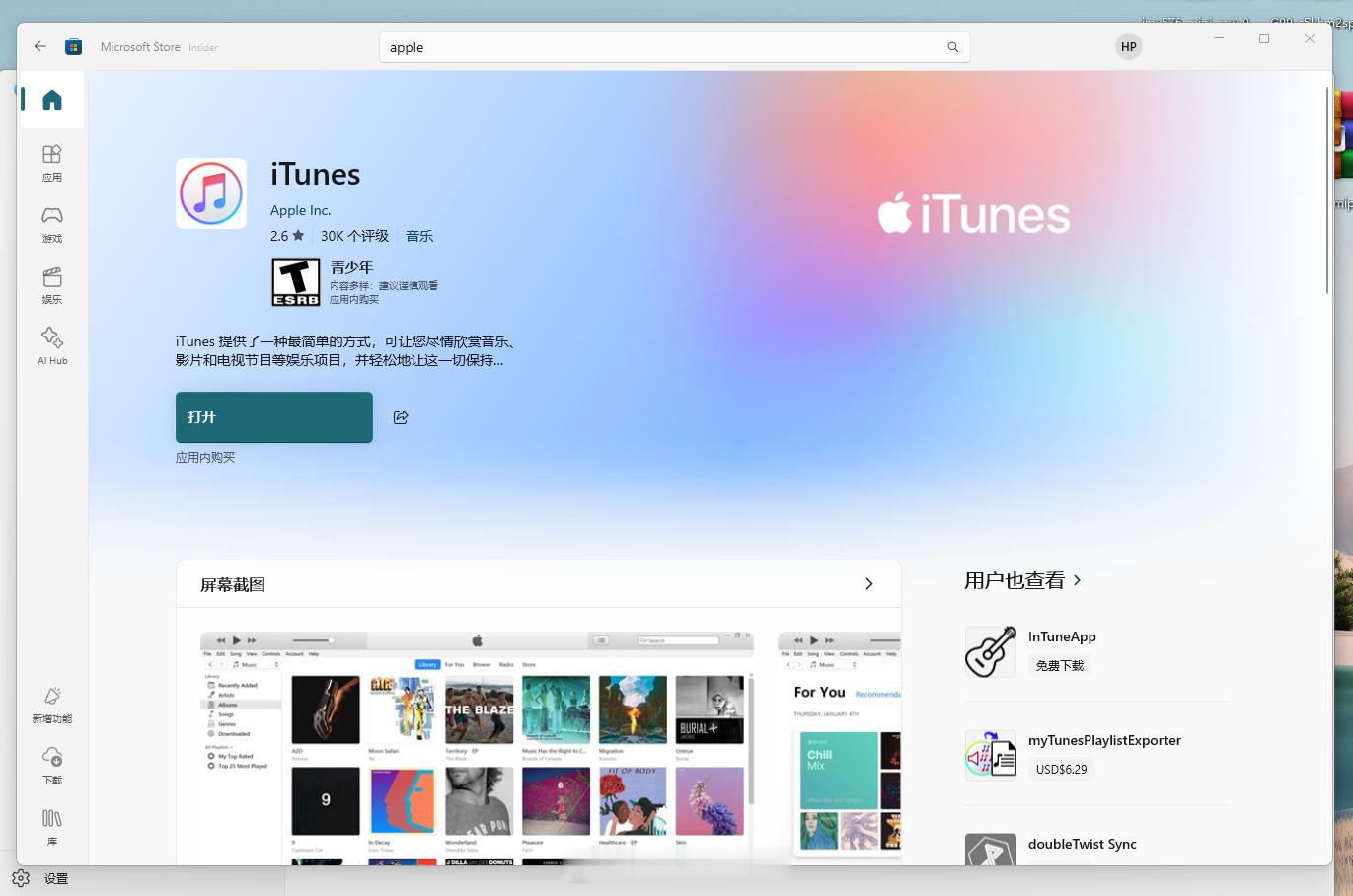Focus the search box containing "apple"
The width and height of the screenshot is (1353, 896).
point(675,47)
